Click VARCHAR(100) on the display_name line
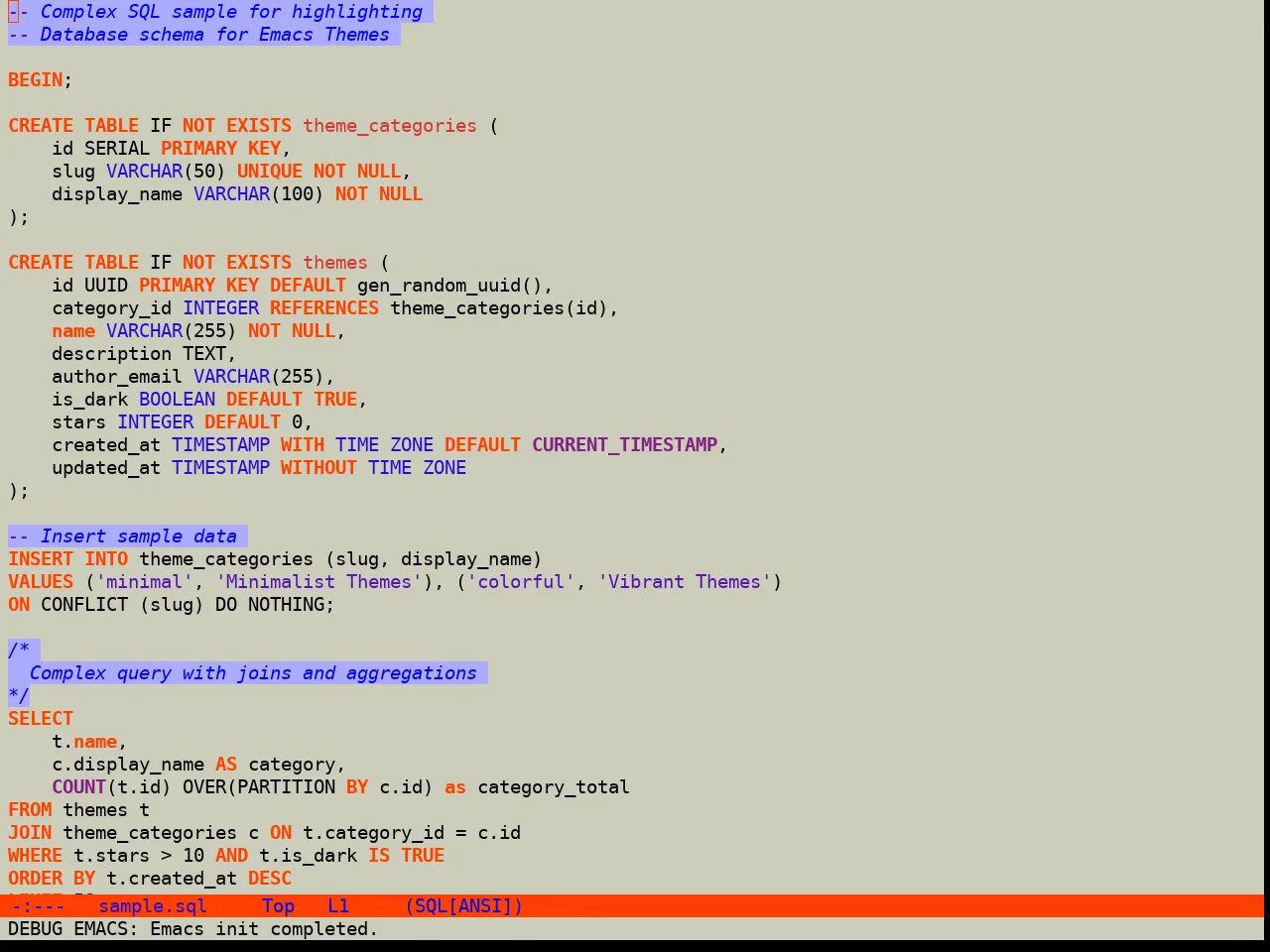 (259, 194)
